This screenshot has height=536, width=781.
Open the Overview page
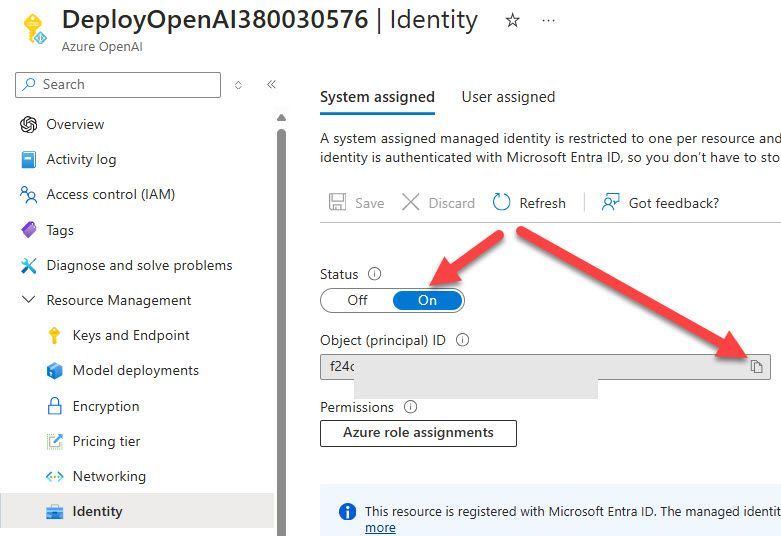coord(75,125)
